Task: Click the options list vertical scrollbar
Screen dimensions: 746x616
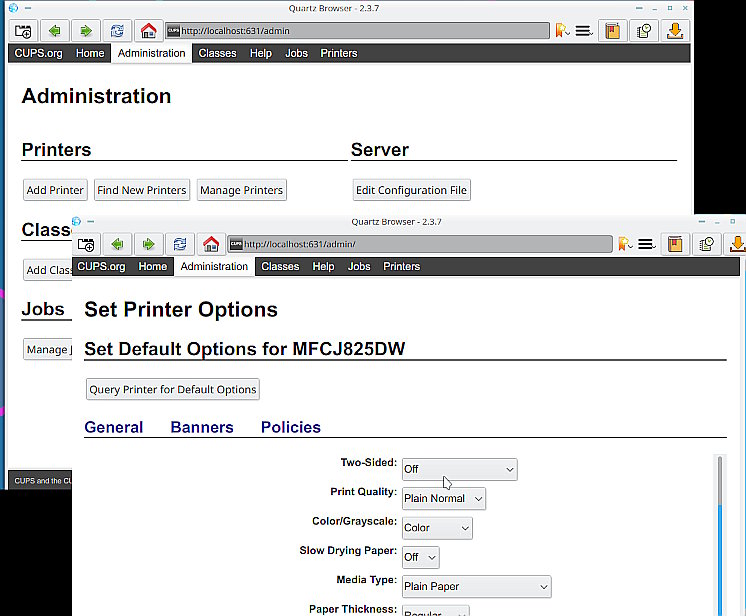Action: [x=720, y=535]
